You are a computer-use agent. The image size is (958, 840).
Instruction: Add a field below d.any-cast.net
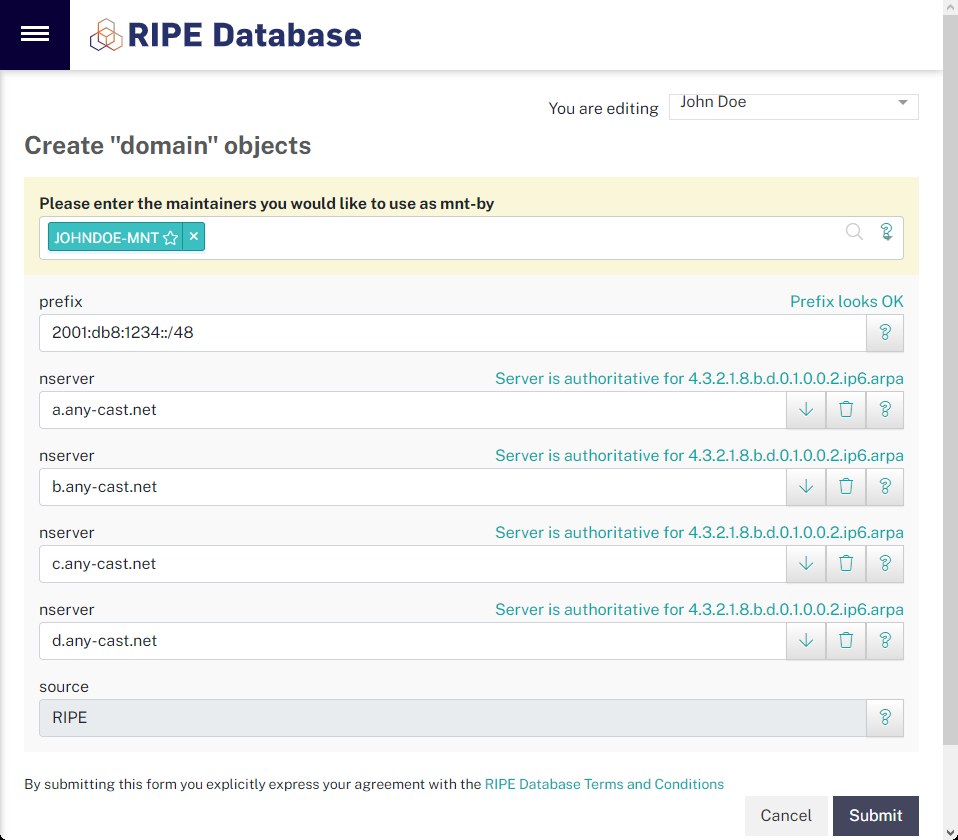point(806,641)
